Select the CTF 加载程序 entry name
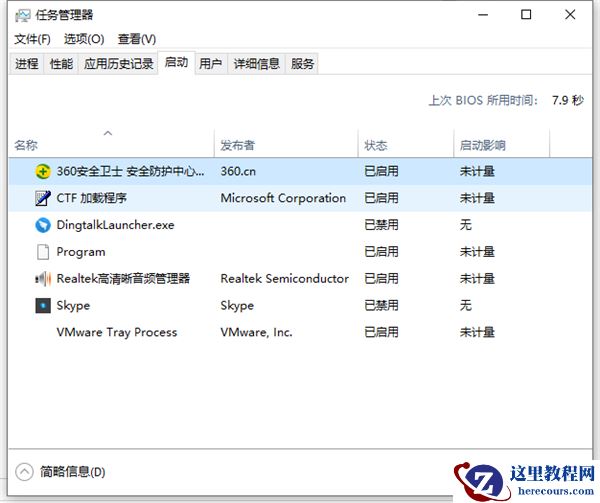The image size is (600, 503). pyautogui.click(x=92, y=198)
